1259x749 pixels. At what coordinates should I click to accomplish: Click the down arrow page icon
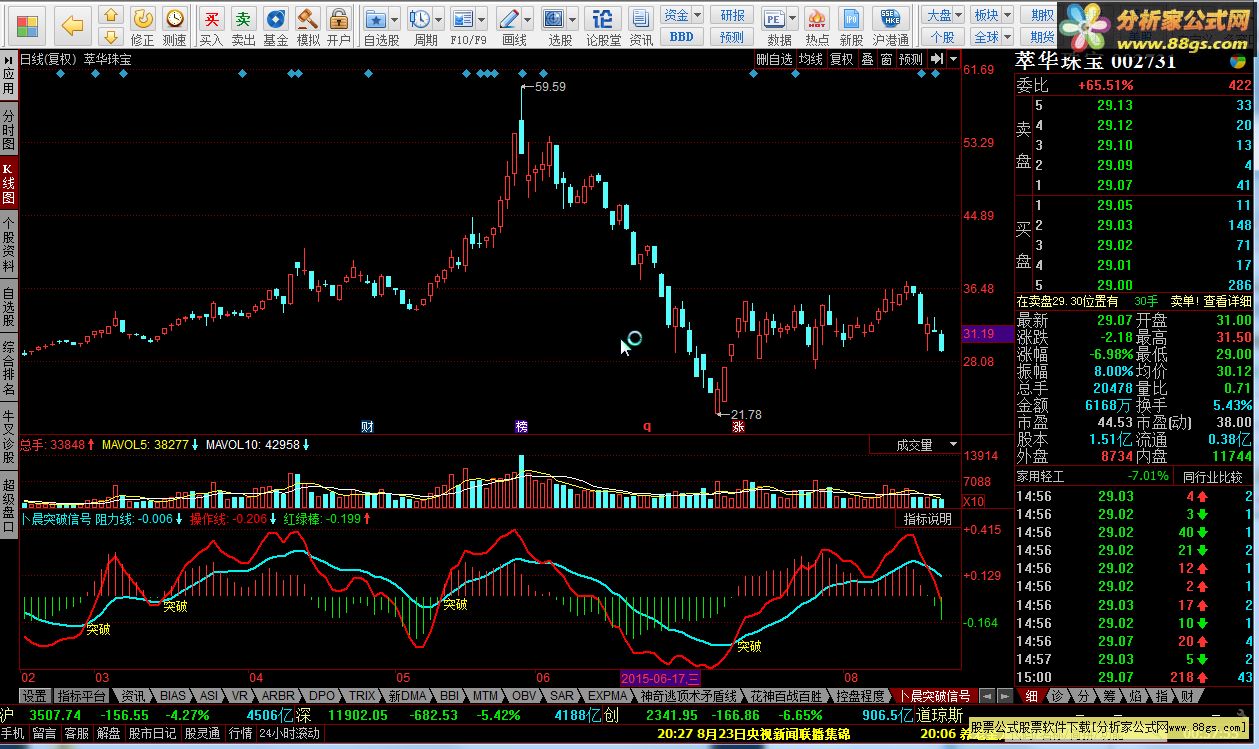coord(110,36)
